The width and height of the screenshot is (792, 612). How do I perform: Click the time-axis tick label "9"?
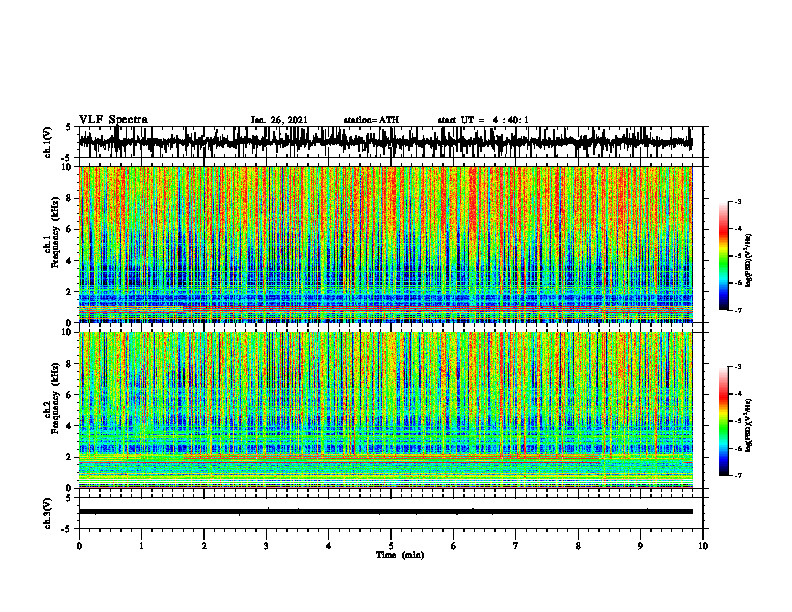click(x=640, y=546)
